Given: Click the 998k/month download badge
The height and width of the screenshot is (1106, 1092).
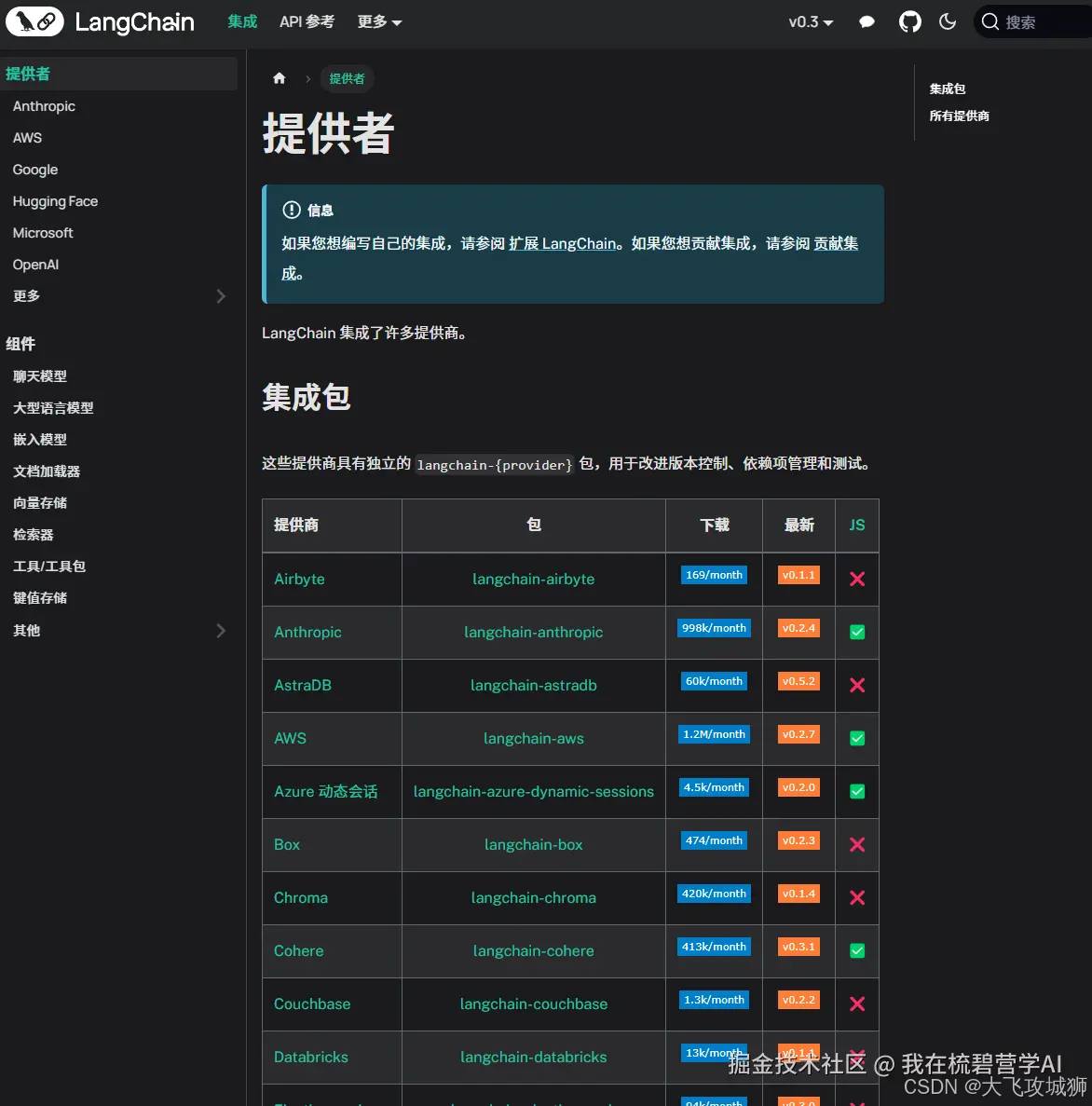Looking at the screenshot, I should 714,628.
